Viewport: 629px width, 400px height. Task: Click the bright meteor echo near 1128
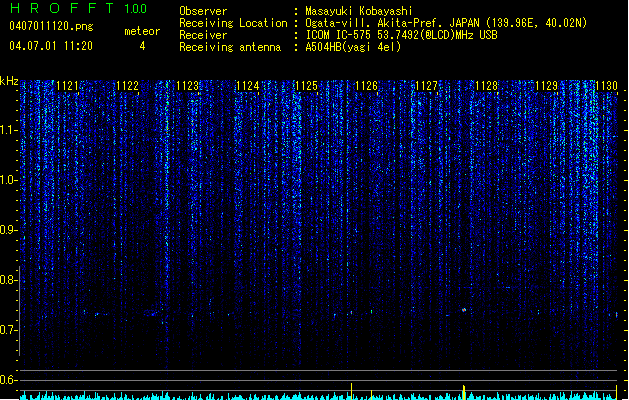[464, 310]
